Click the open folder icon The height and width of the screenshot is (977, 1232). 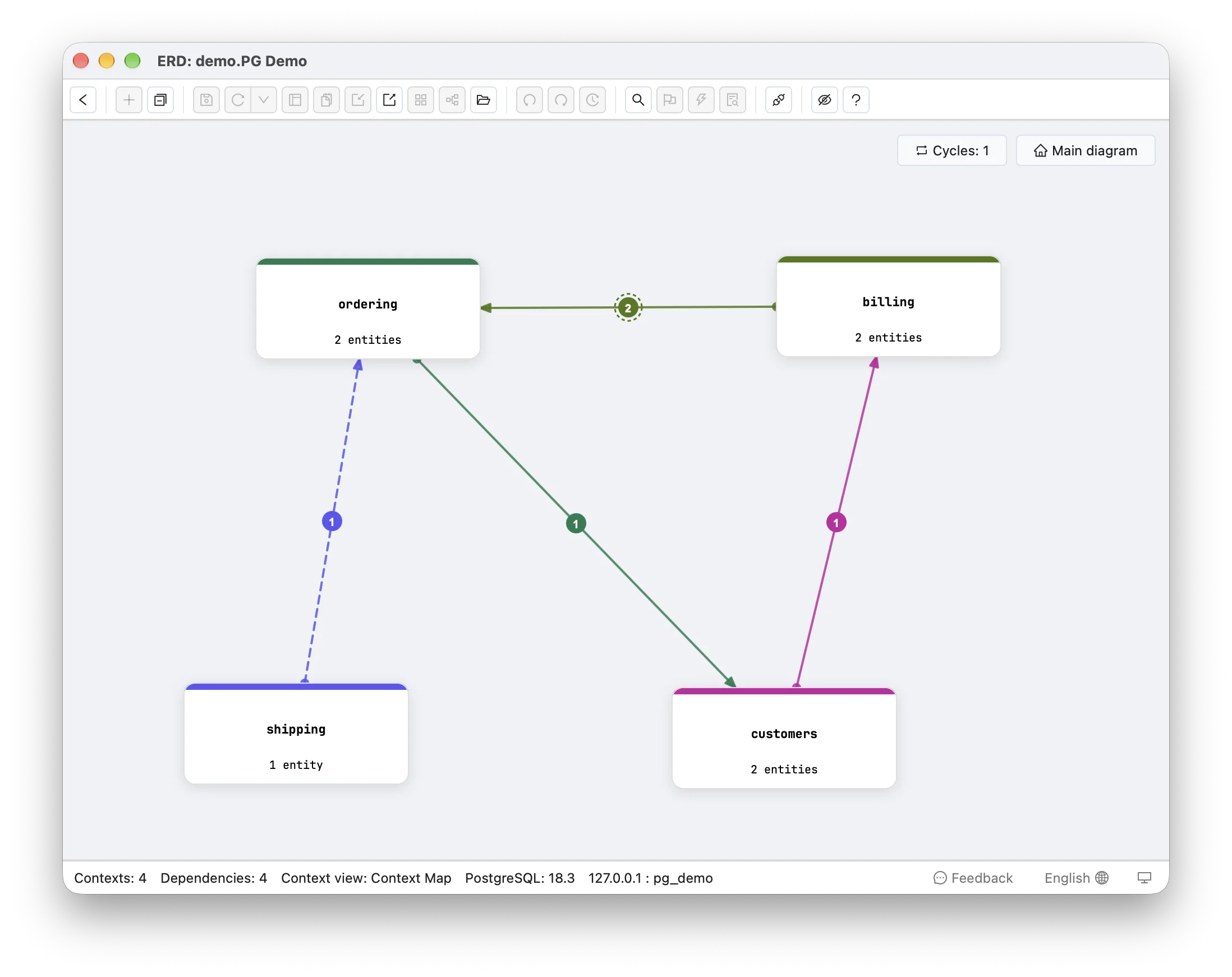pos(484,100)
